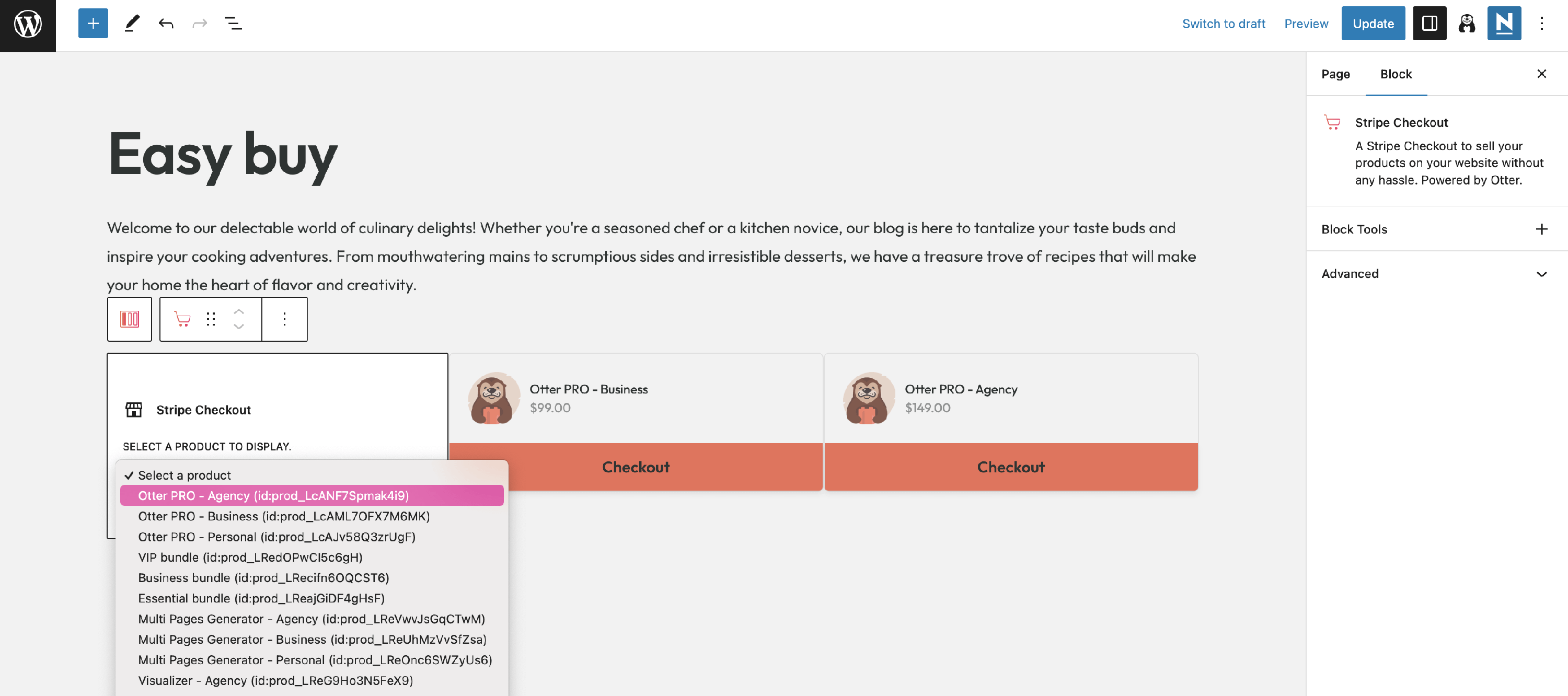This screenshot has height=696, width=1568.
Task: Toggle the Settings sidebar panel icon
Action: (1429, 24)
